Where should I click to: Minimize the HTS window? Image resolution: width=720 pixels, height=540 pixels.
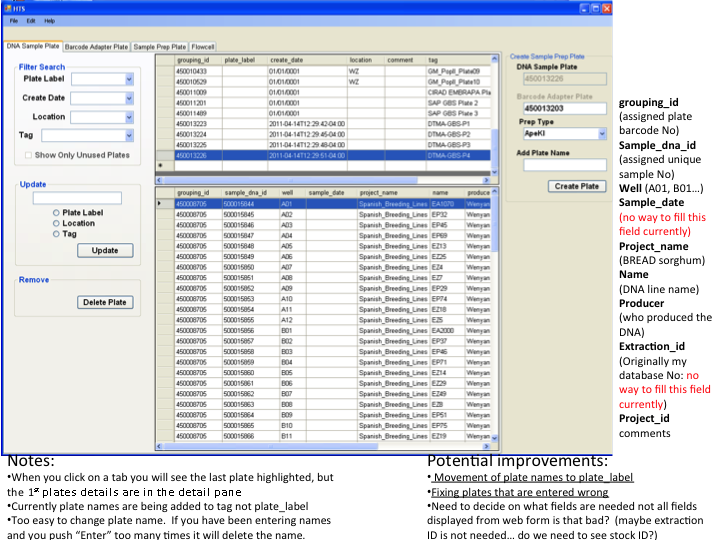click(x=584, y=8)
